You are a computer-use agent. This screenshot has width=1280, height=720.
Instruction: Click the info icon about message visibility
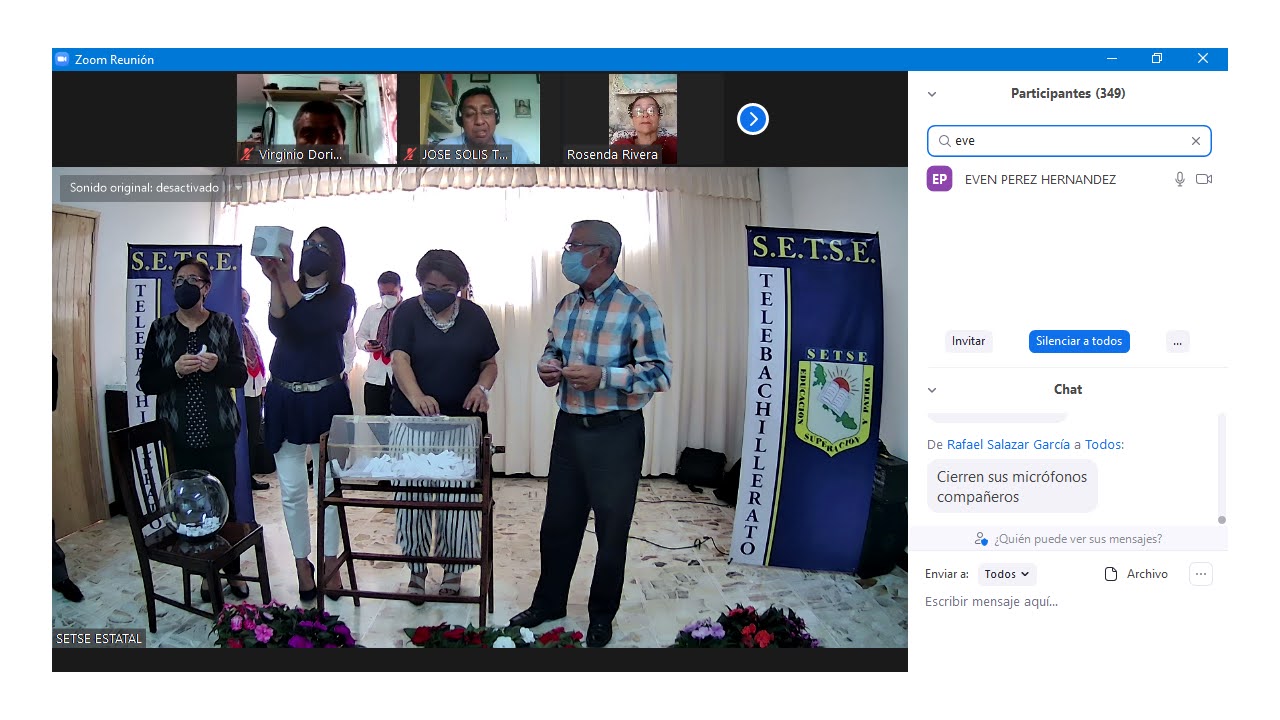coord(981,539)
